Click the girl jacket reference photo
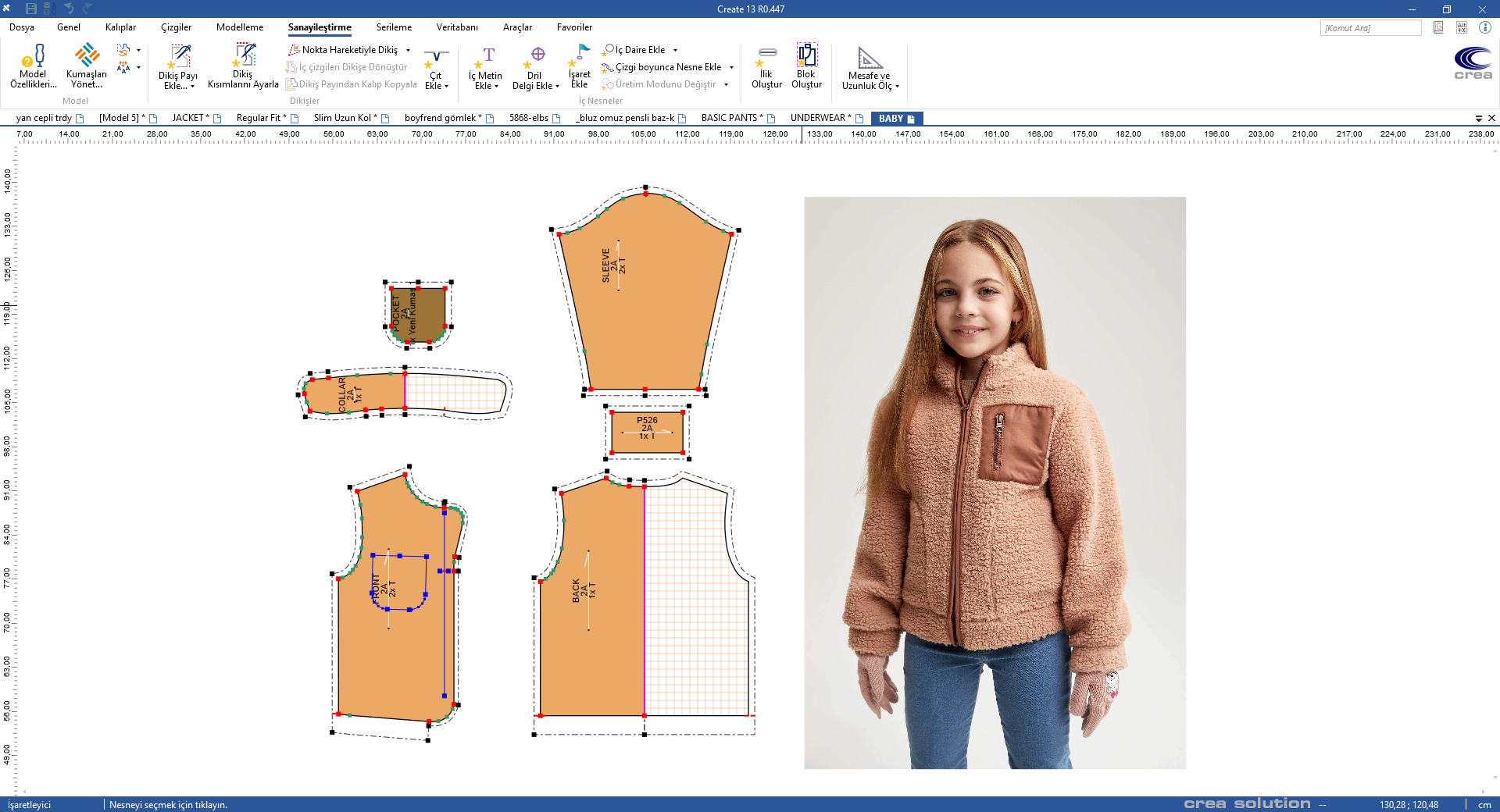Image resolution: width=1500 pixels, height=812 pixels. (x=995, y=483)
